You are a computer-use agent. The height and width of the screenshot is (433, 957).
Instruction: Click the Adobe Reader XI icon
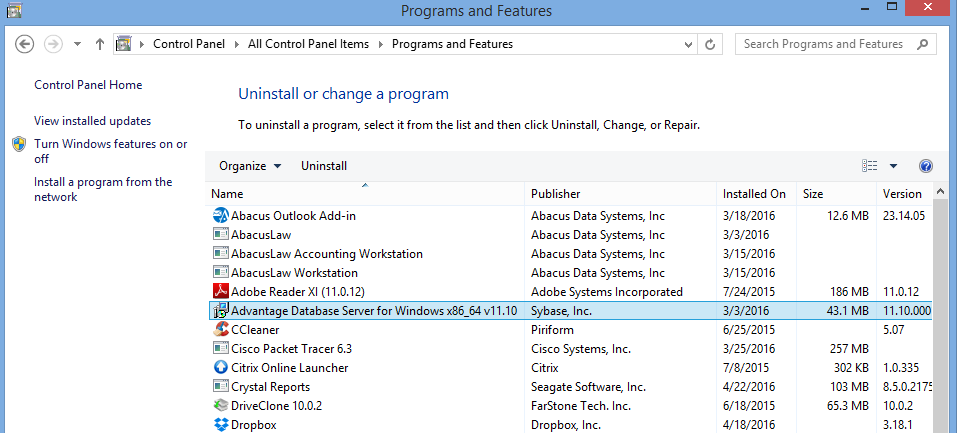point(220,291)
